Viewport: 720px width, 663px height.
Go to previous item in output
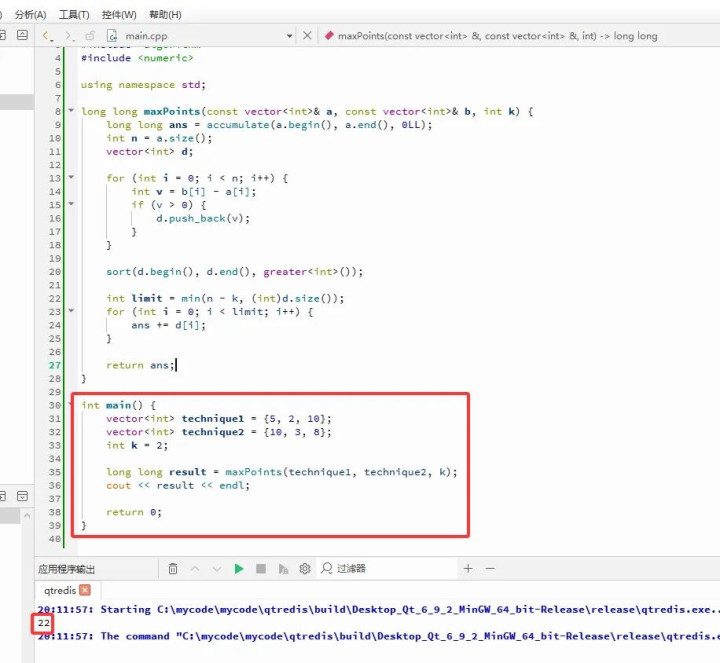coord(195,568)
